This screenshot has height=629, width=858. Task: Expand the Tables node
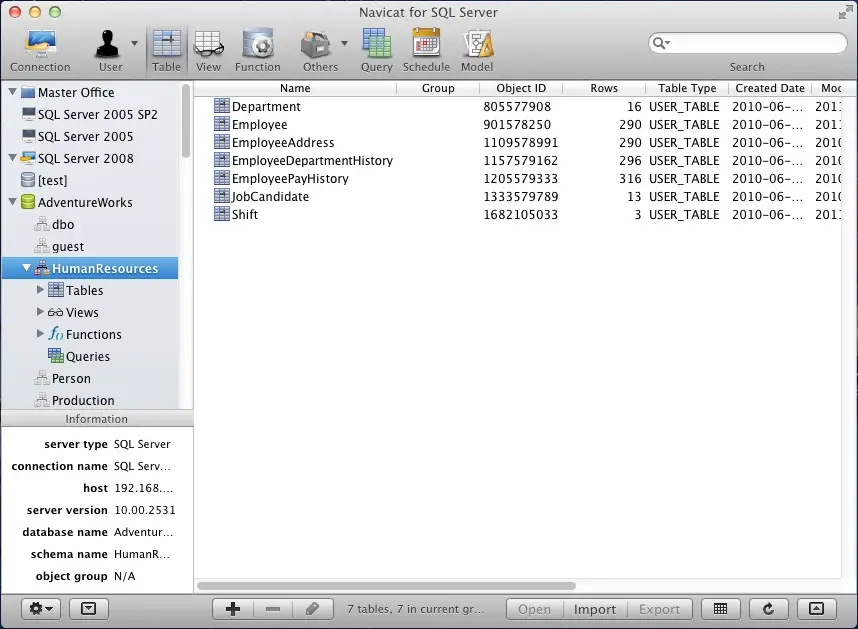tap(40, 289)
